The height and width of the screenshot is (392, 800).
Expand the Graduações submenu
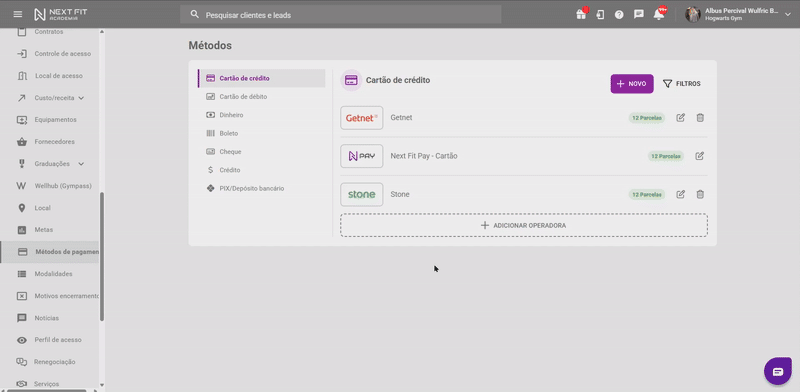pyautogui.click(x=81, y=164)
